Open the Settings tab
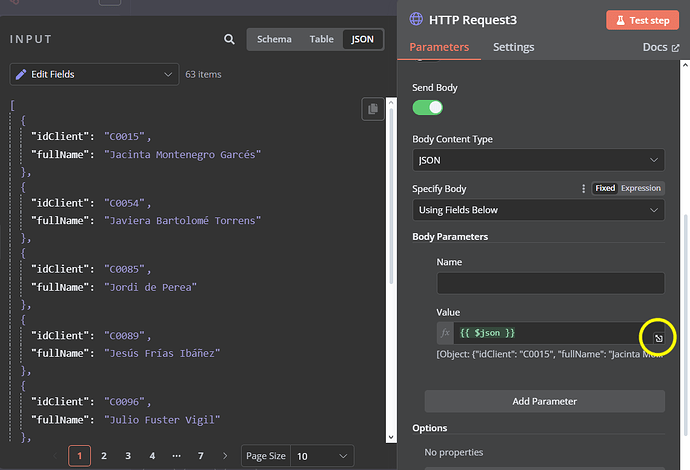 coord(513,47)
